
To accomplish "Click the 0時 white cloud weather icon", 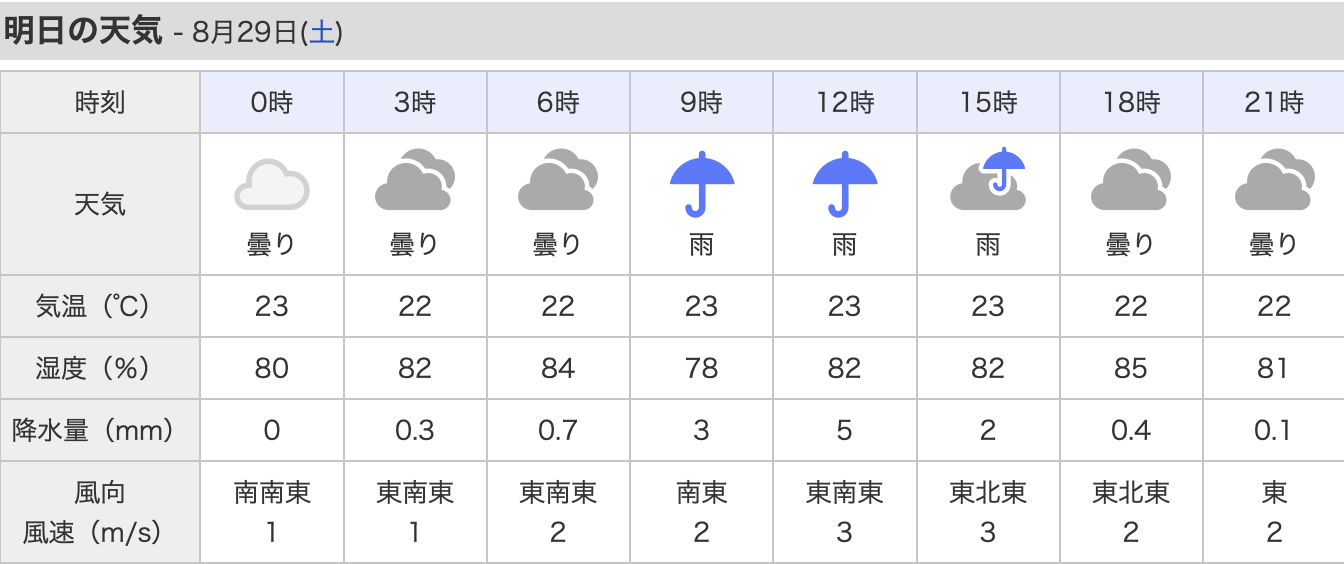I will tap(272, 184).
